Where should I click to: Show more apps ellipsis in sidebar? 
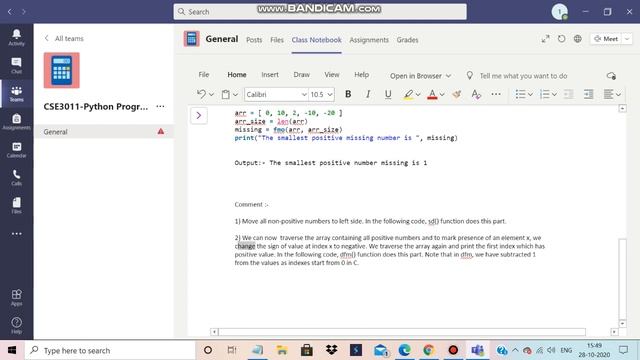(x=16, y=233)
